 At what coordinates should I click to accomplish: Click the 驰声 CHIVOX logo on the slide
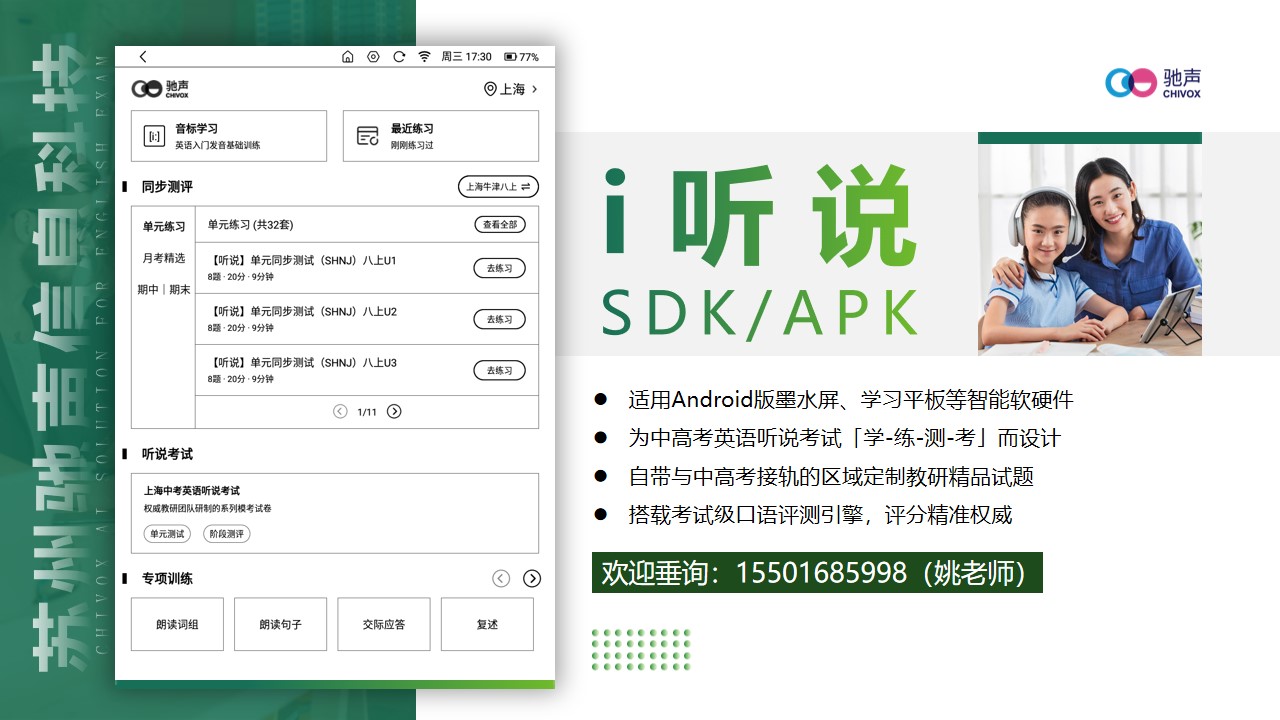point(1153,82)
